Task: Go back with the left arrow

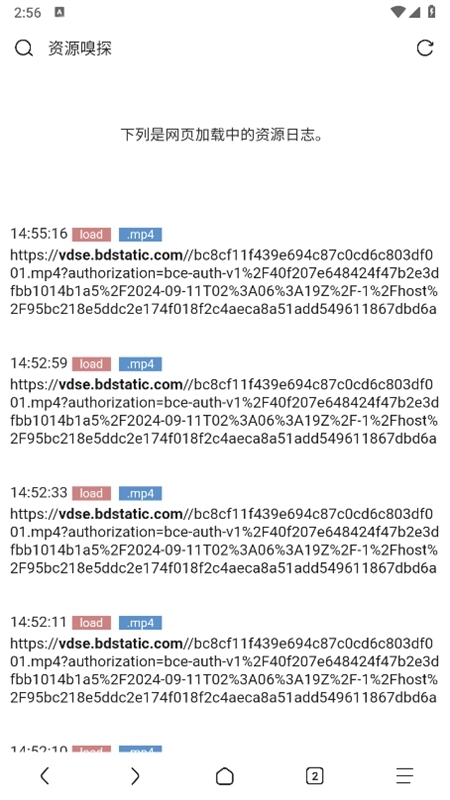Action: pyautogui.click(x=45, y=776)
